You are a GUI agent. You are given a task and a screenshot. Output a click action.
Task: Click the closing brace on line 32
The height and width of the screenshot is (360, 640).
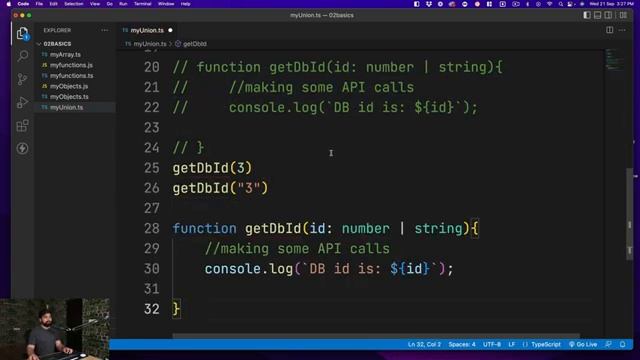tap(176, 309)
